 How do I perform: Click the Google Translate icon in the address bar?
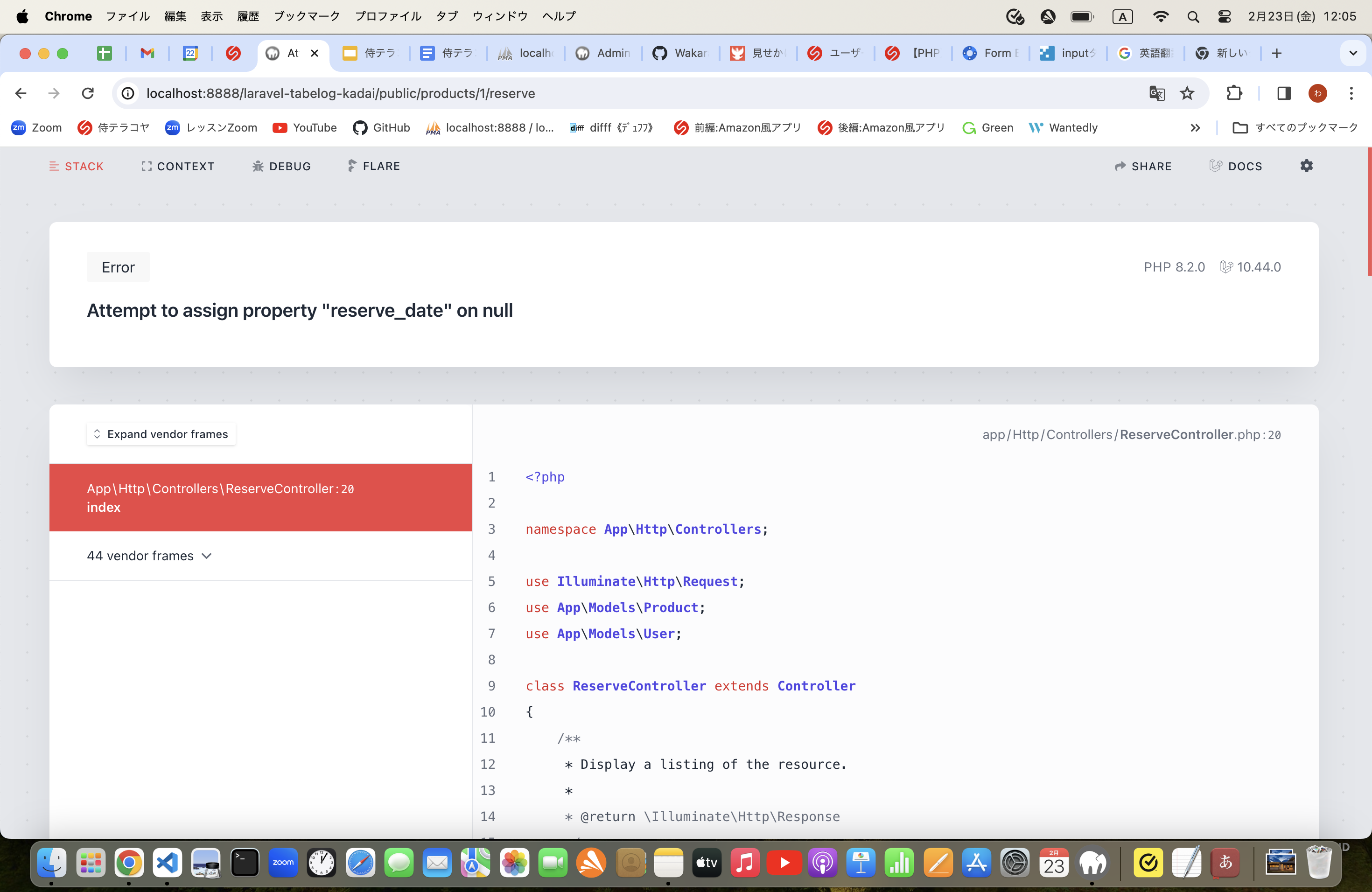[1156, 93]
